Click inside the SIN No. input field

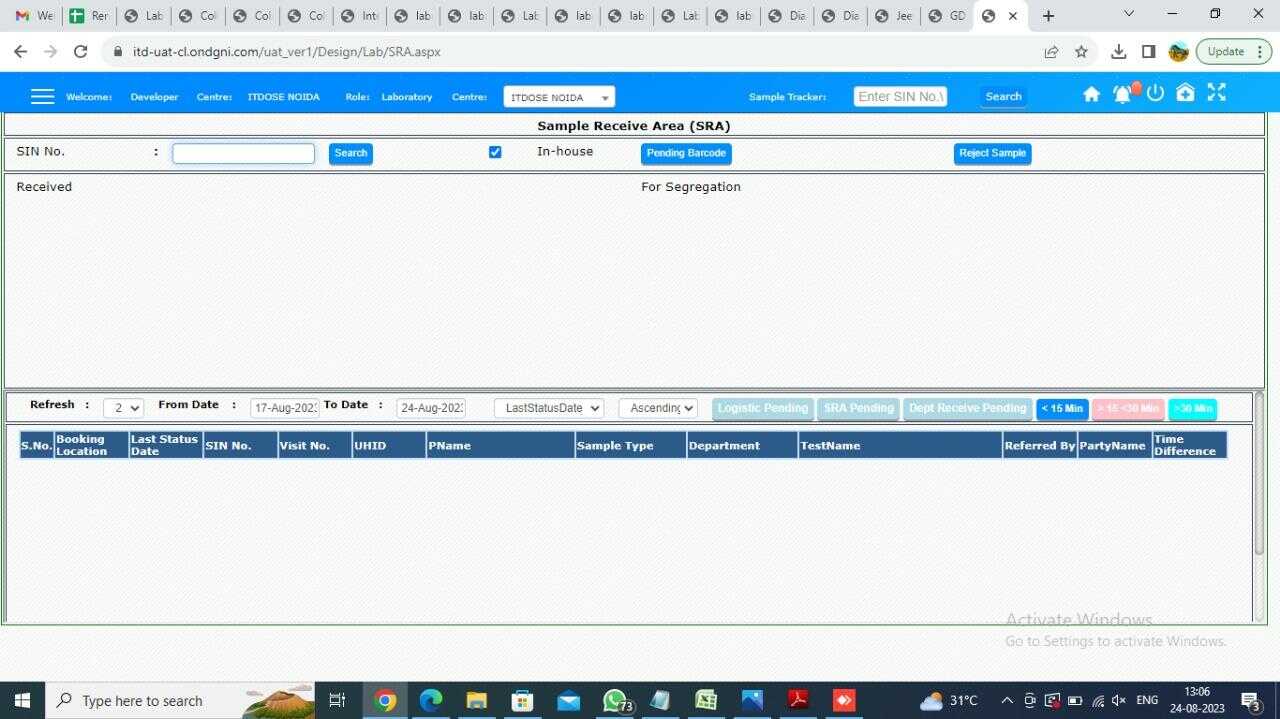coord(243,152)
